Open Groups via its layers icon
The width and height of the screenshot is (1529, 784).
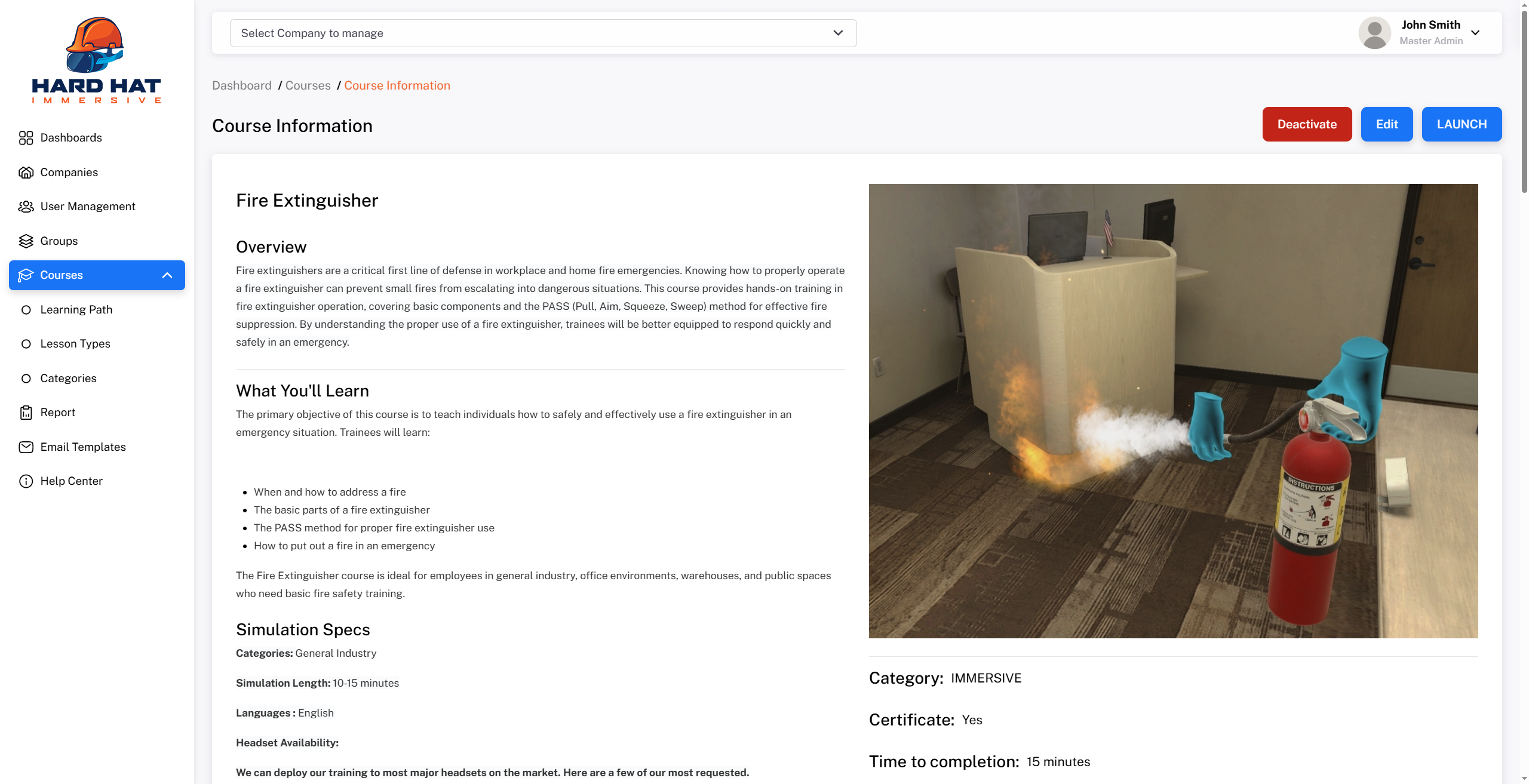click(26, 241)
